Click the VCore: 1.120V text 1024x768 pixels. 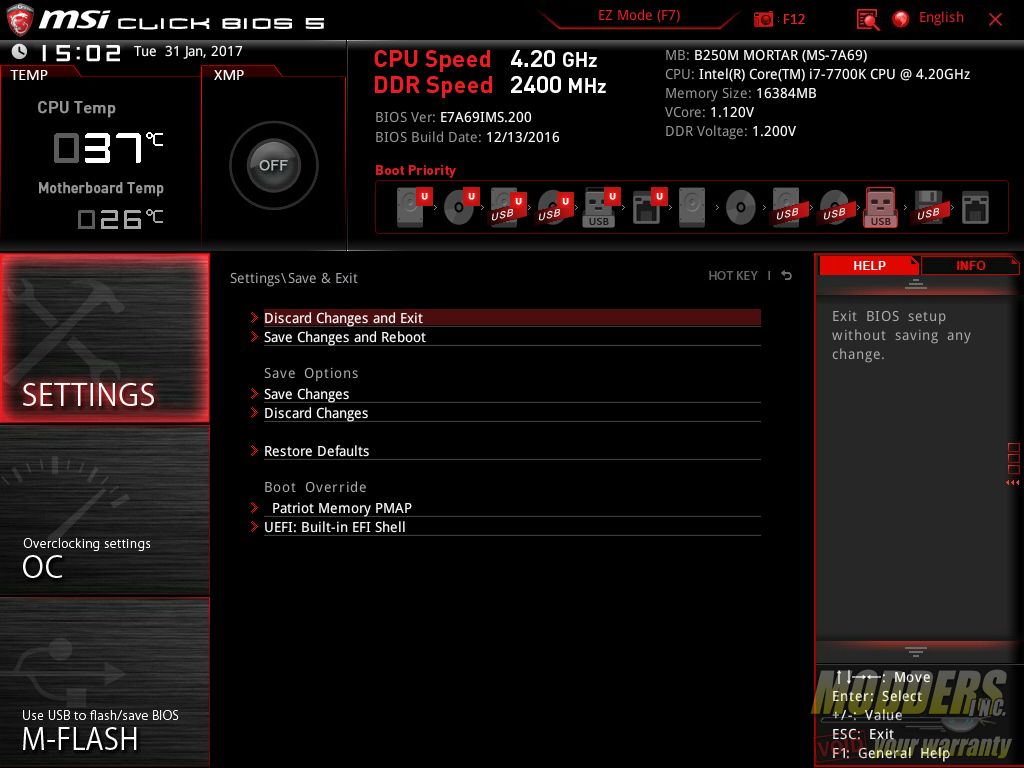coord(709,112)
